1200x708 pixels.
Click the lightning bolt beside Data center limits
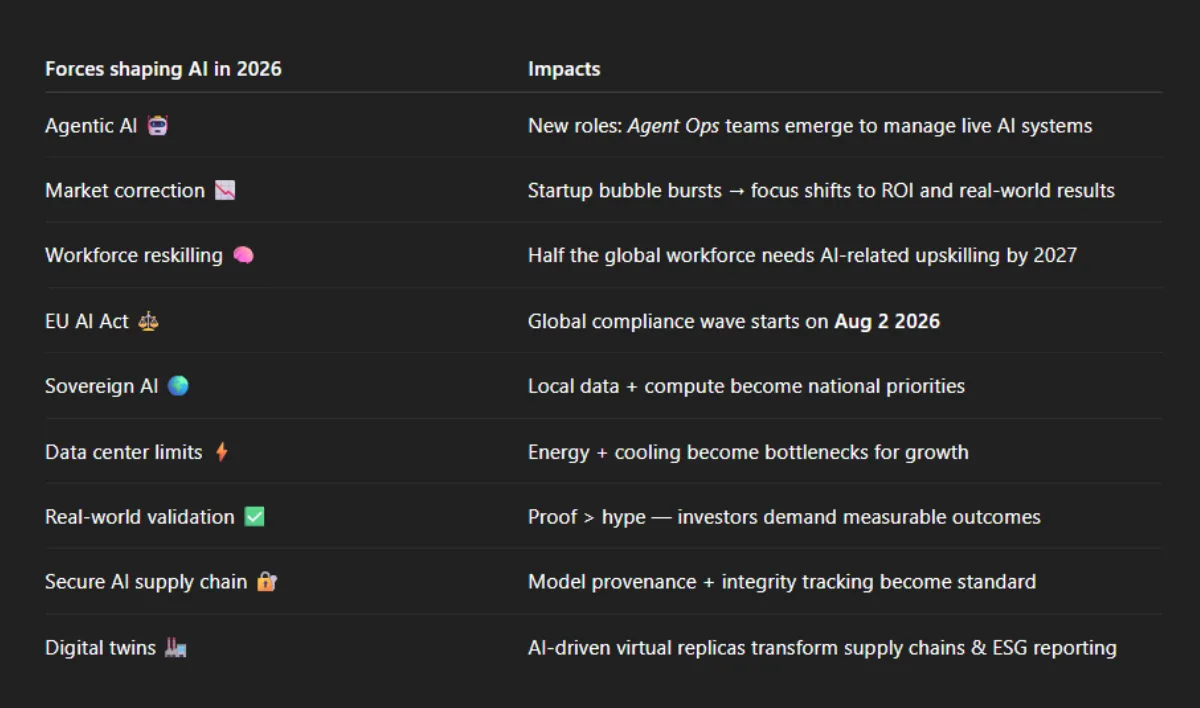point(222,452)
